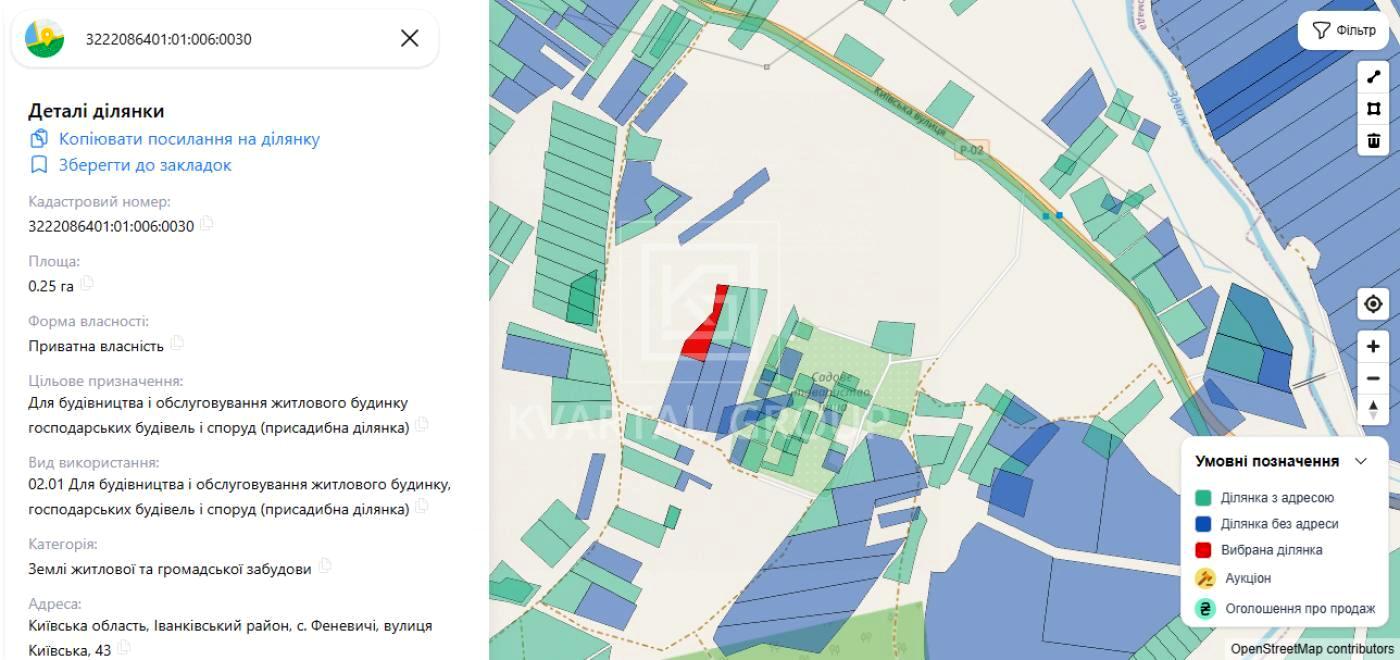The height and width of the screenshot is (660, 1400).
Task: Clear the search with X button
Action: point(409,39)
